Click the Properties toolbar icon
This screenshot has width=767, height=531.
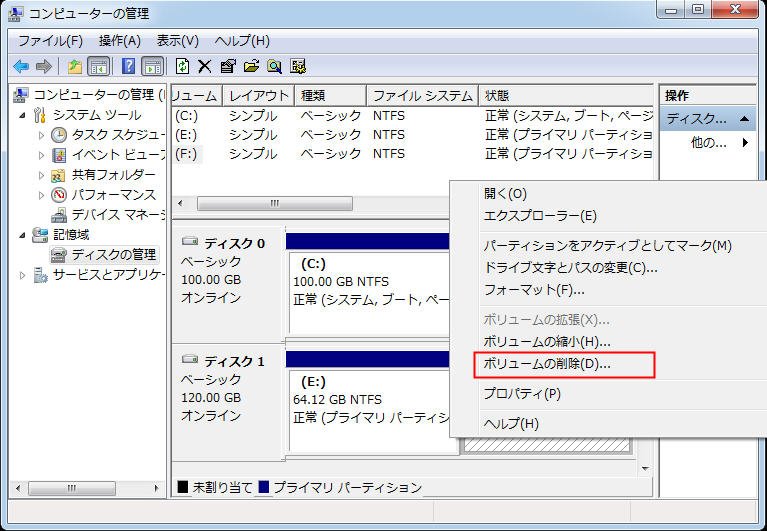(x=227, y=66)
